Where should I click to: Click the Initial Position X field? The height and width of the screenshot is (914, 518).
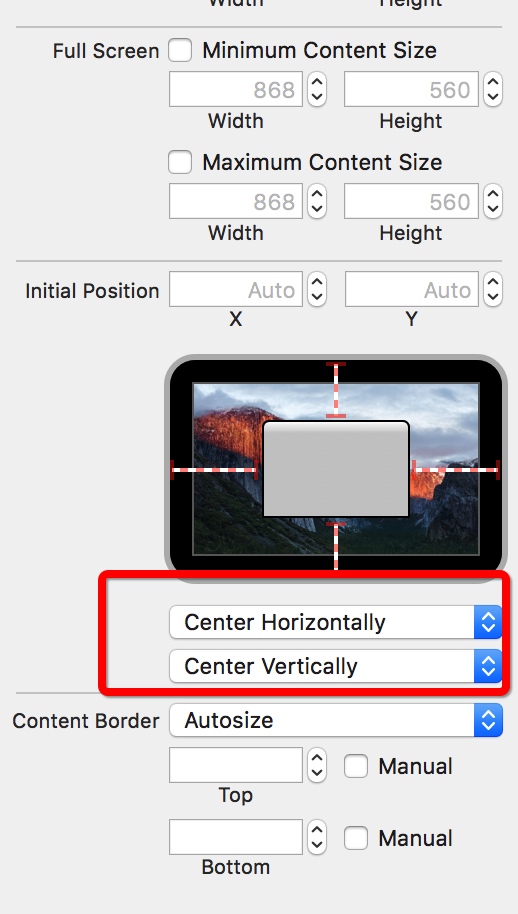[x=236, y=289]
